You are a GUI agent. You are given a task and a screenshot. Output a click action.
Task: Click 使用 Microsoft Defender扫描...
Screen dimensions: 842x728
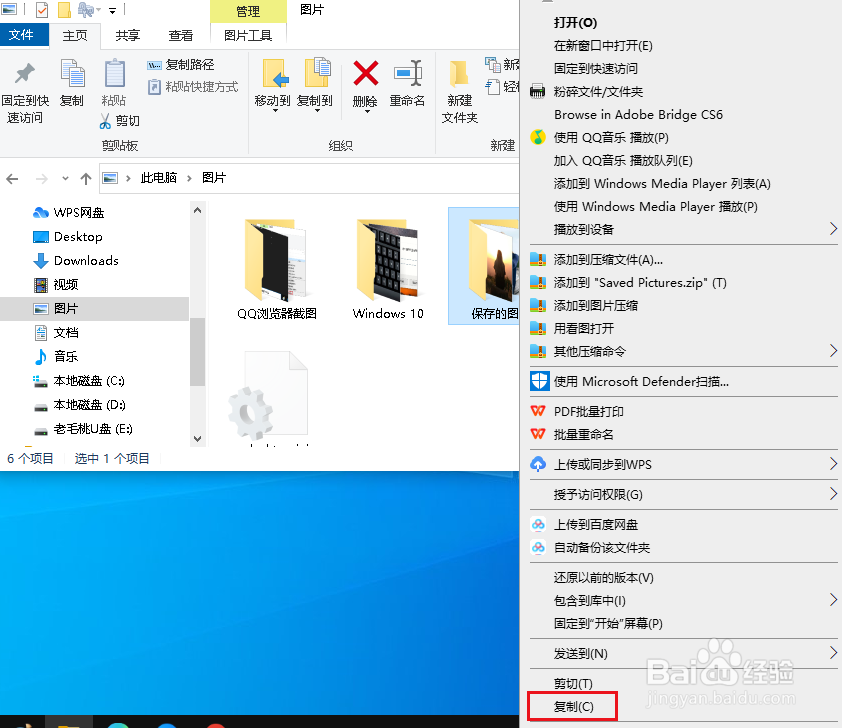pos(641,382)
